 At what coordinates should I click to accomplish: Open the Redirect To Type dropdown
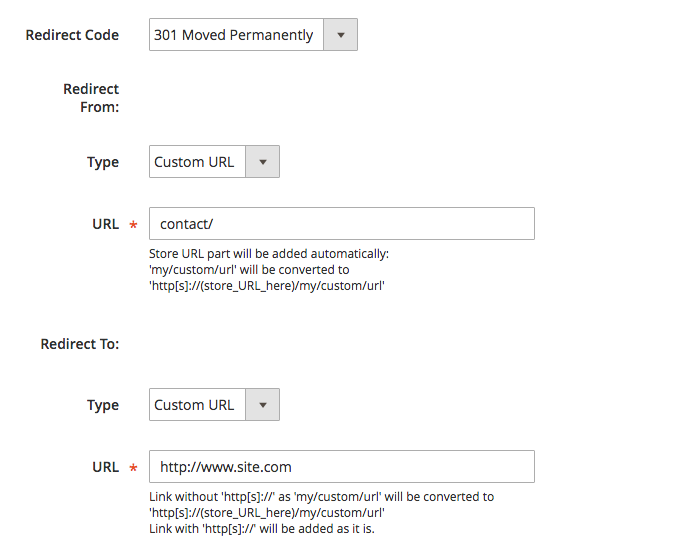pos(198,405)
